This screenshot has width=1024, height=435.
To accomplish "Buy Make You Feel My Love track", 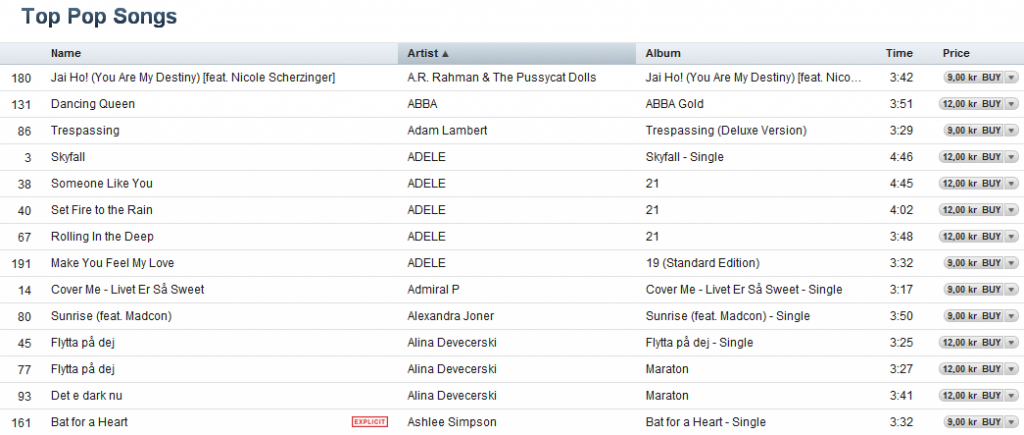I will [974, 263].
